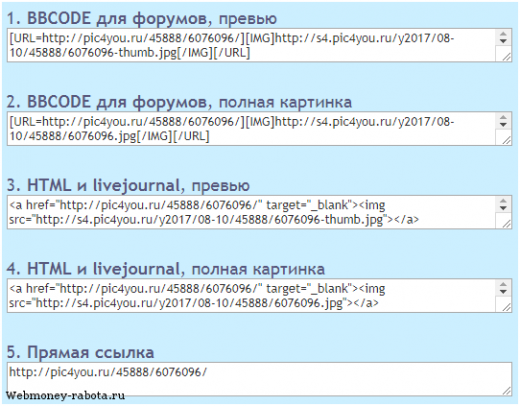The image size is (520, 406).
Task: Click resize grip of HTML preview textarea
Action: point(506,224)
